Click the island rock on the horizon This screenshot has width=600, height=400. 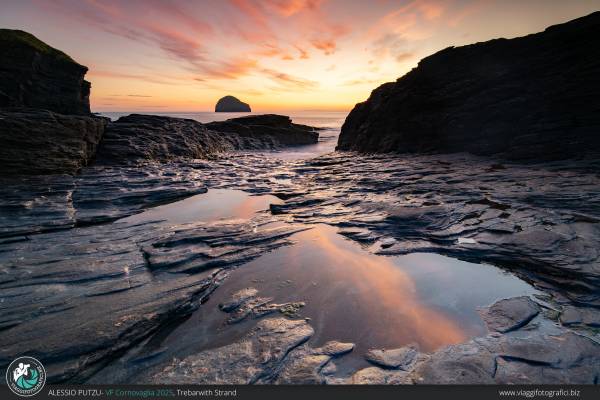pyautogui.click(x=232, y=104)
